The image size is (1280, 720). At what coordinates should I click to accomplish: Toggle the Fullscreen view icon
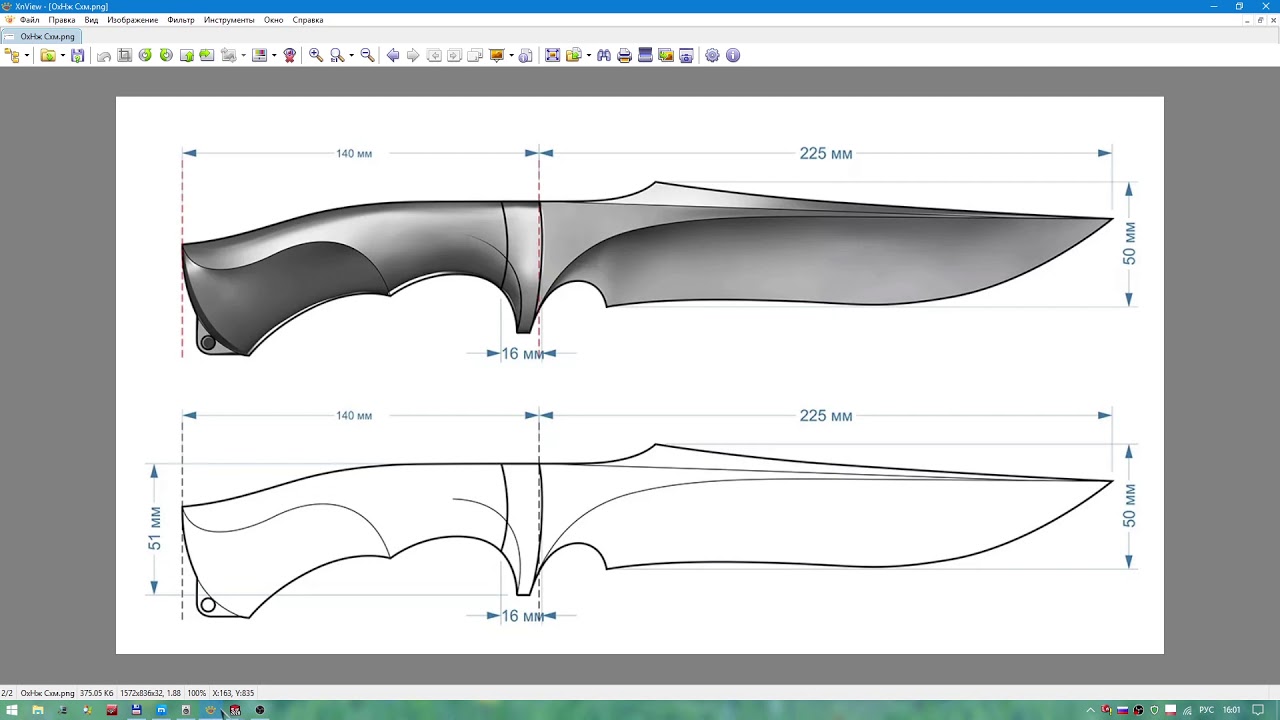click(552, 56)
